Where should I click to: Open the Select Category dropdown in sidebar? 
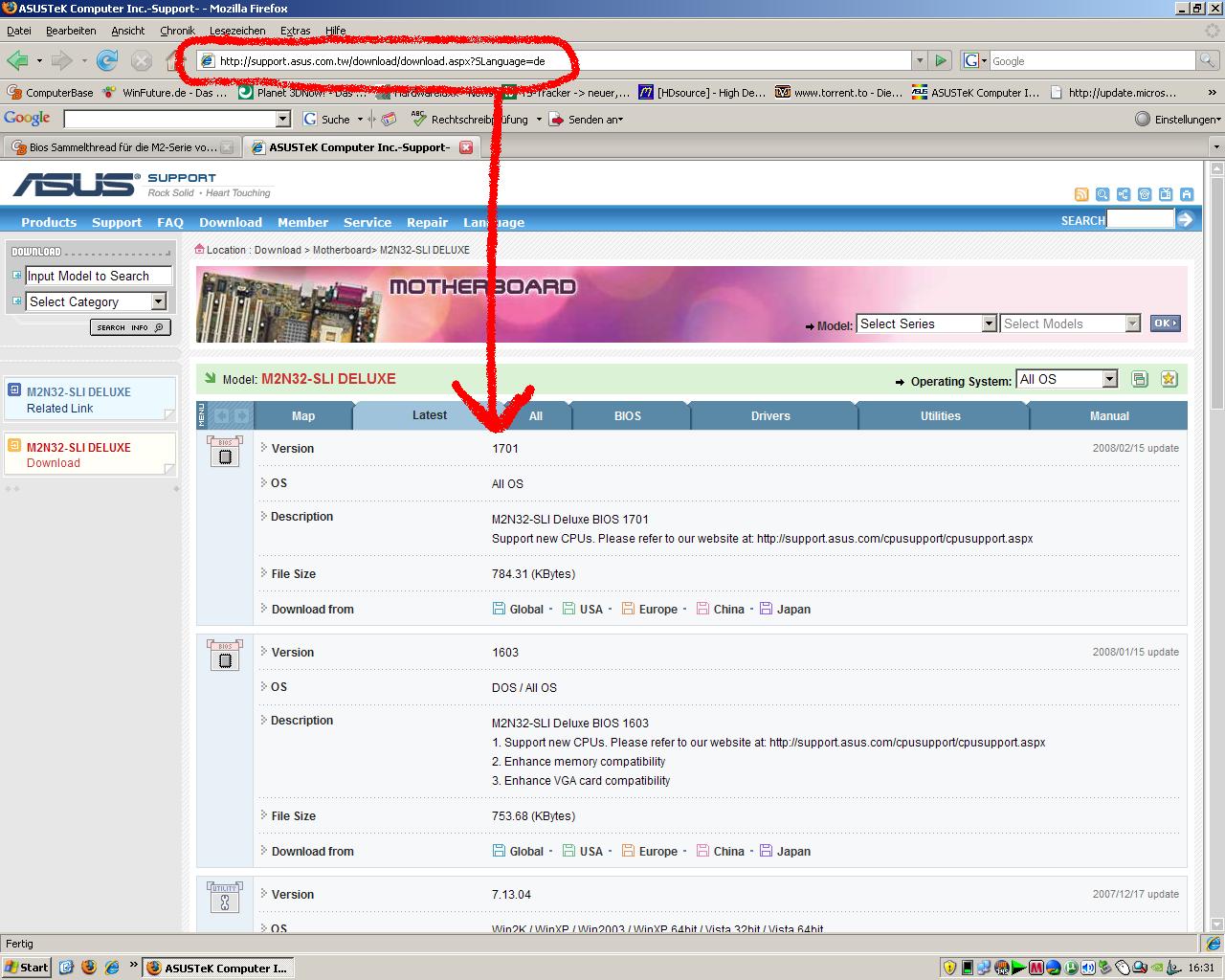tap(96, 301)
